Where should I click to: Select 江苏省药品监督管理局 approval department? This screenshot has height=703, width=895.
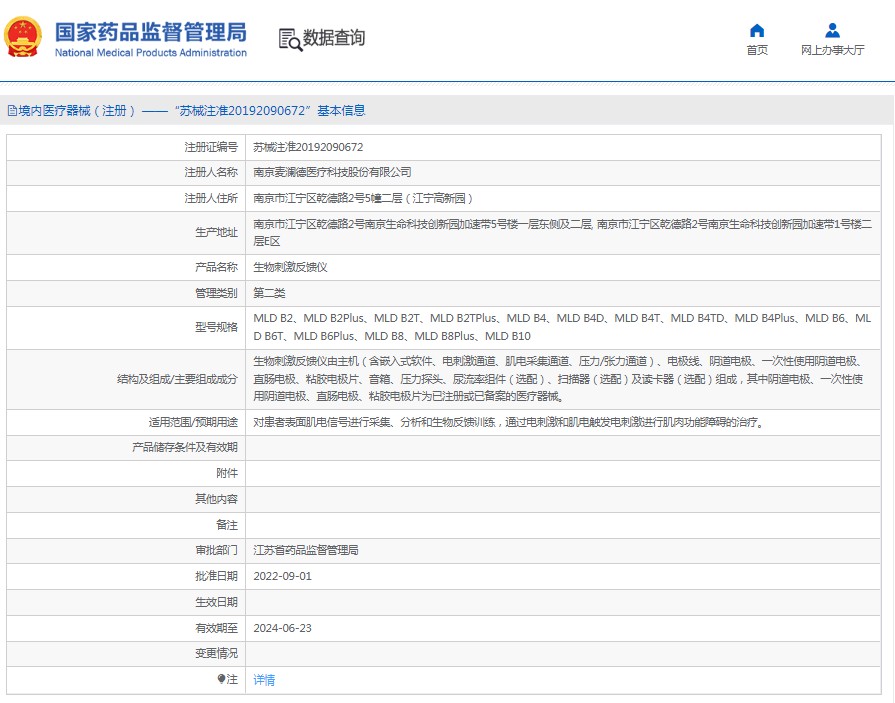[x=306, y=550]
